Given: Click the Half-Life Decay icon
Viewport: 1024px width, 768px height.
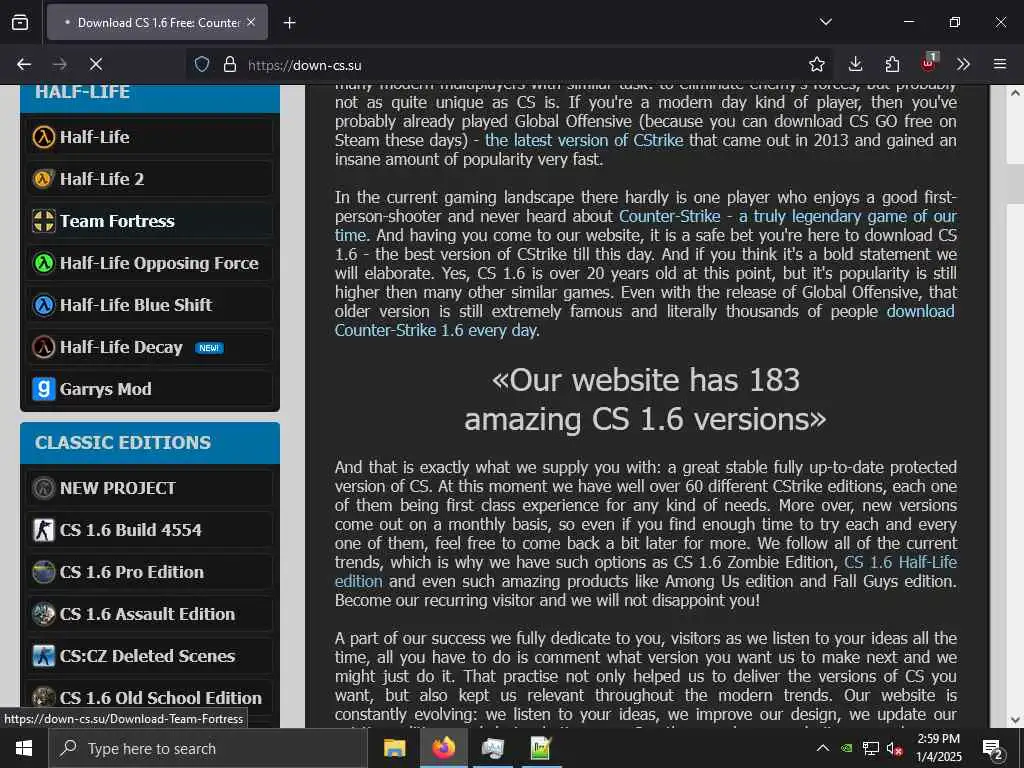Looking at the screenshot, I should pos(44,347).
